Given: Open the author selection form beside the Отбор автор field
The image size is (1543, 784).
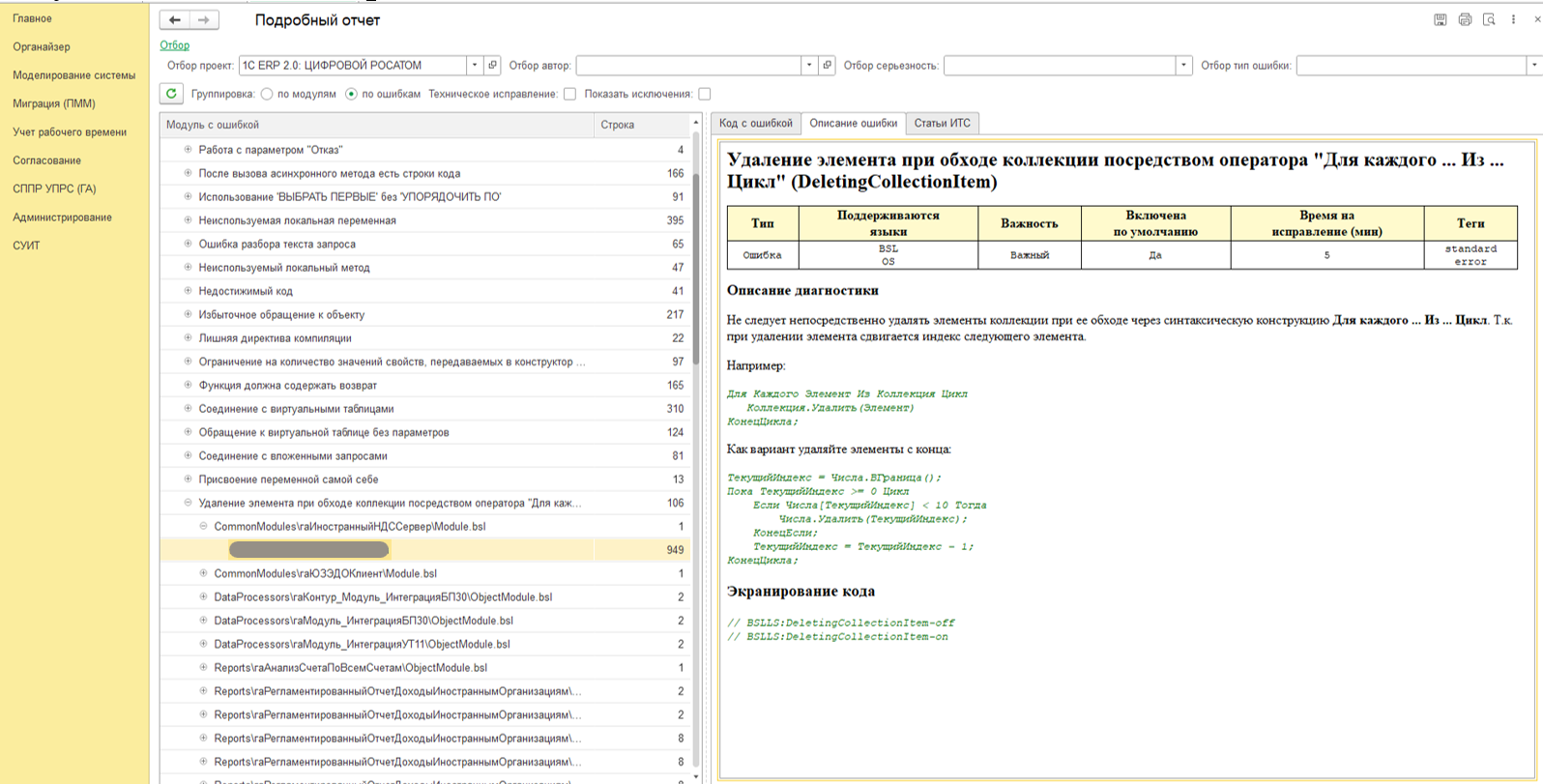Looking at the screenshot, I should point(827,65).
